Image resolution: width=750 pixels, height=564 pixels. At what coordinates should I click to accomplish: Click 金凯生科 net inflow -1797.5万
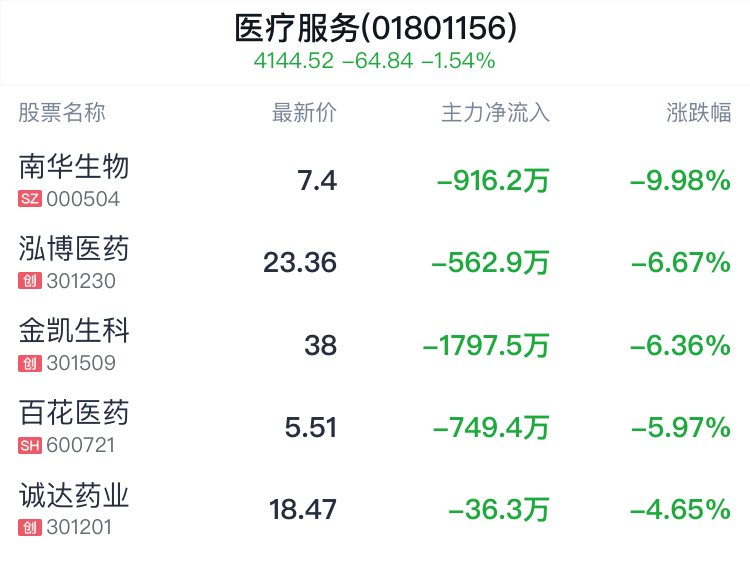click(x=486, y=345)
